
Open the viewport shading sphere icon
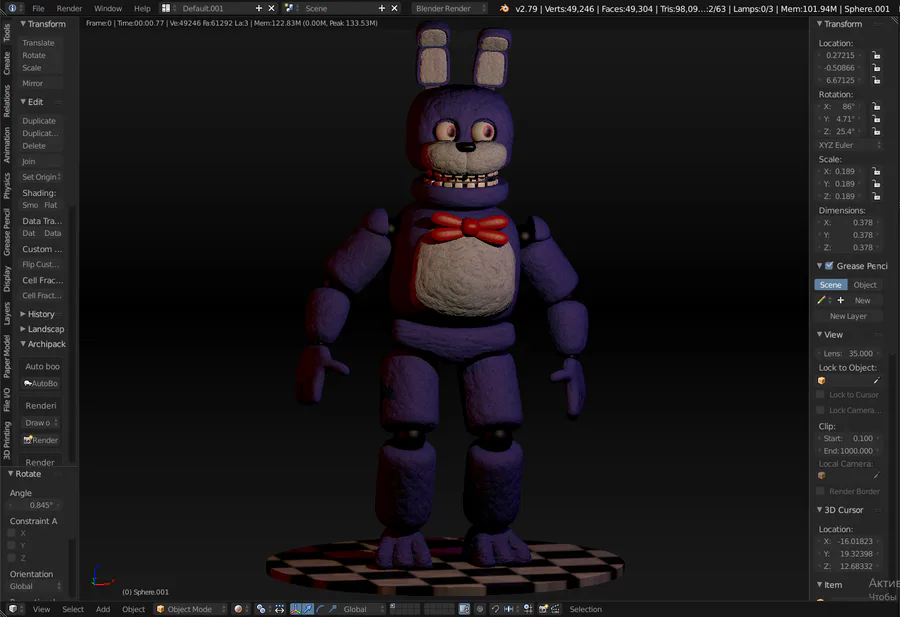tap(238, 609)
